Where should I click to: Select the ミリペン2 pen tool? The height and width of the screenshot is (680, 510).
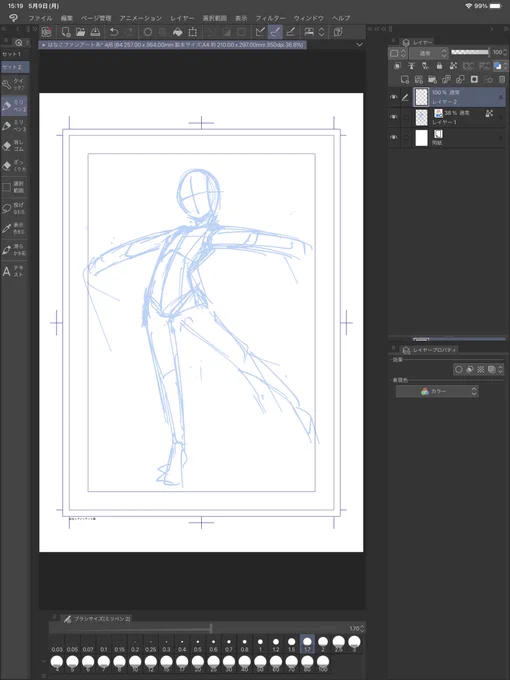click(x=14, y=106)
